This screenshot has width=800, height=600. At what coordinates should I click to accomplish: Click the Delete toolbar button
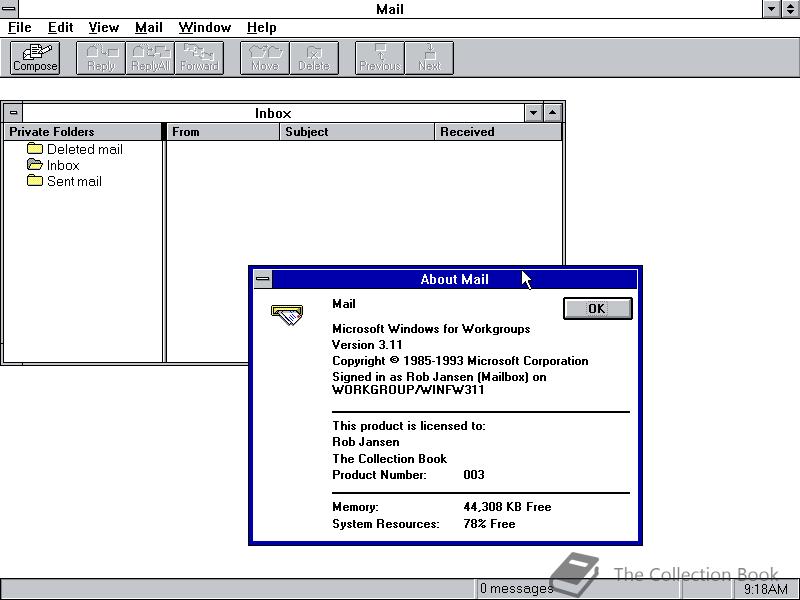coord(314,58)
